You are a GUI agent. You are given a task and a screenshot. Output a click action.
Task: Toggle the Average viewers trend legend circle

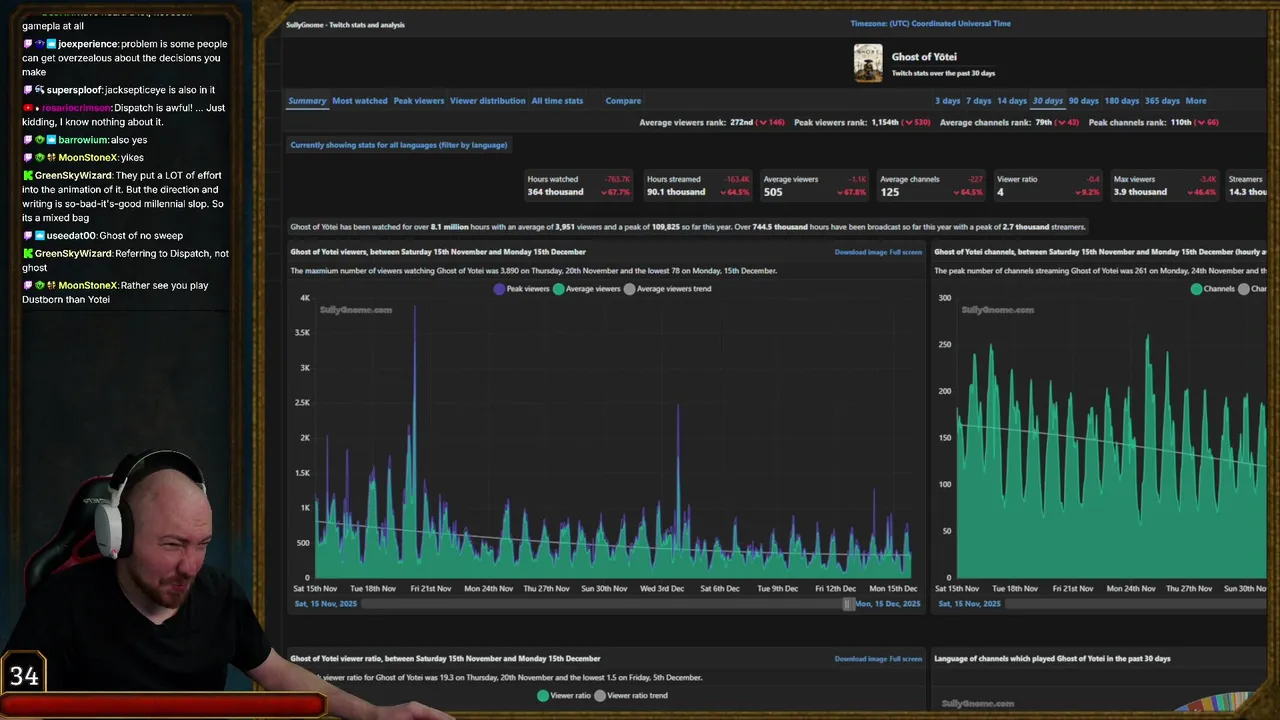click(629, 289)
